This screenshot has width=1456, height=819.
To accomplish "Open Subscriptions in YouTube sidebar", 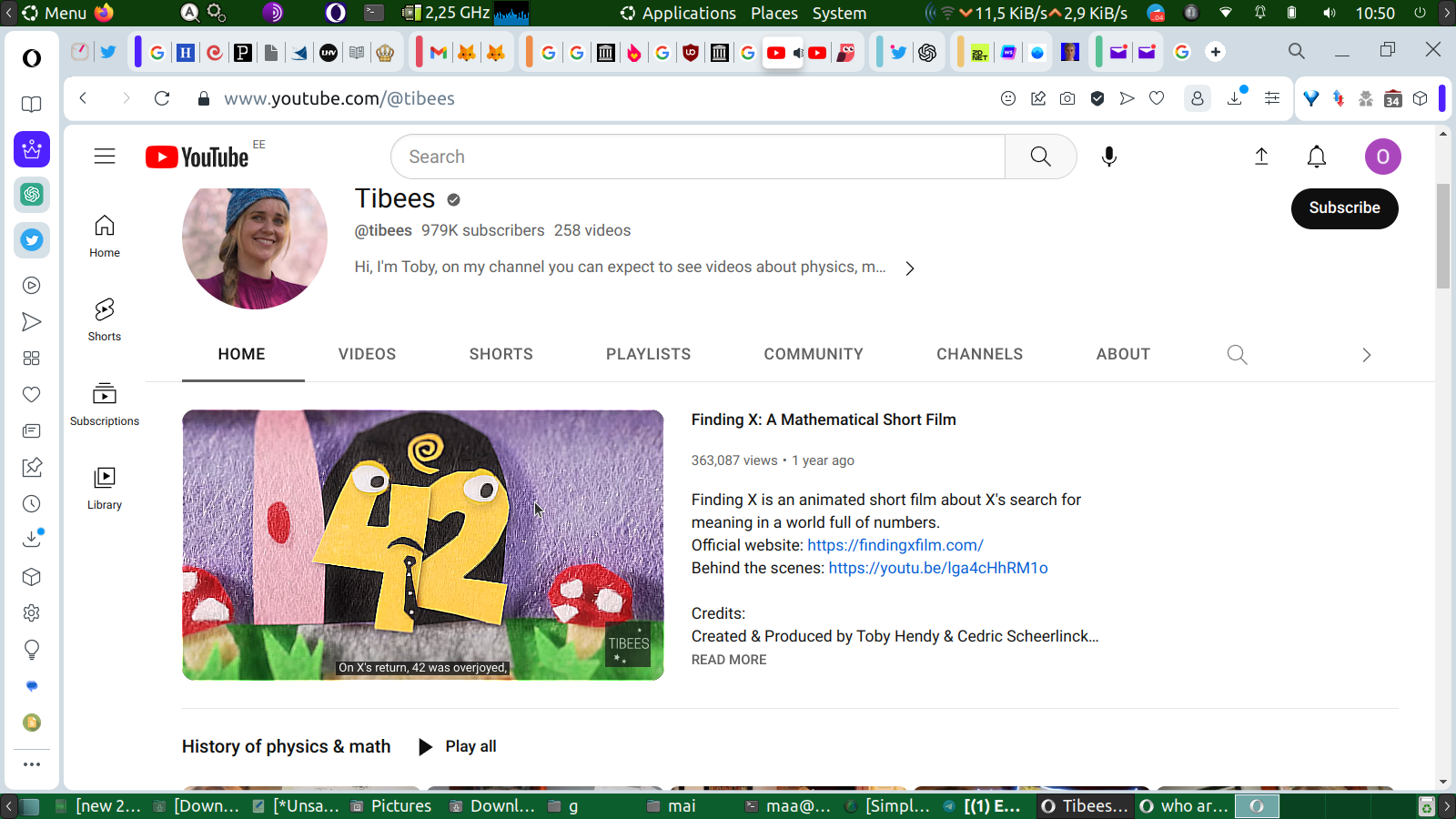I will point(105,404).
